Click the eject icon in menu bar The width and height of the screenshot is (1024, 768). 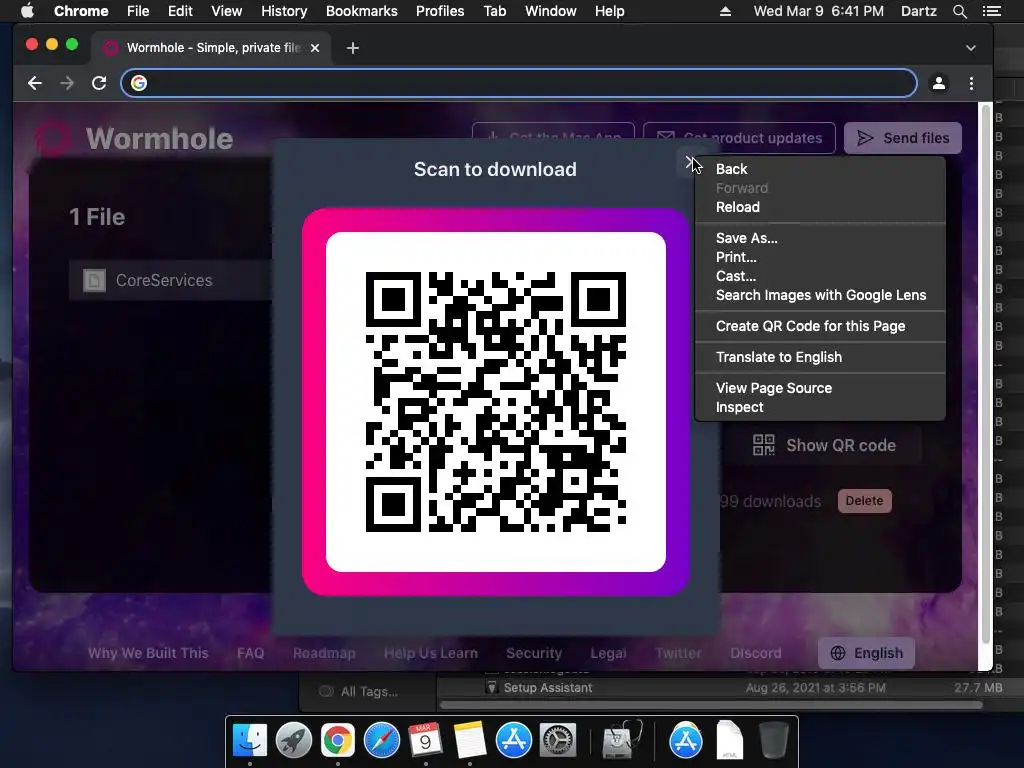tap(725, 11)
